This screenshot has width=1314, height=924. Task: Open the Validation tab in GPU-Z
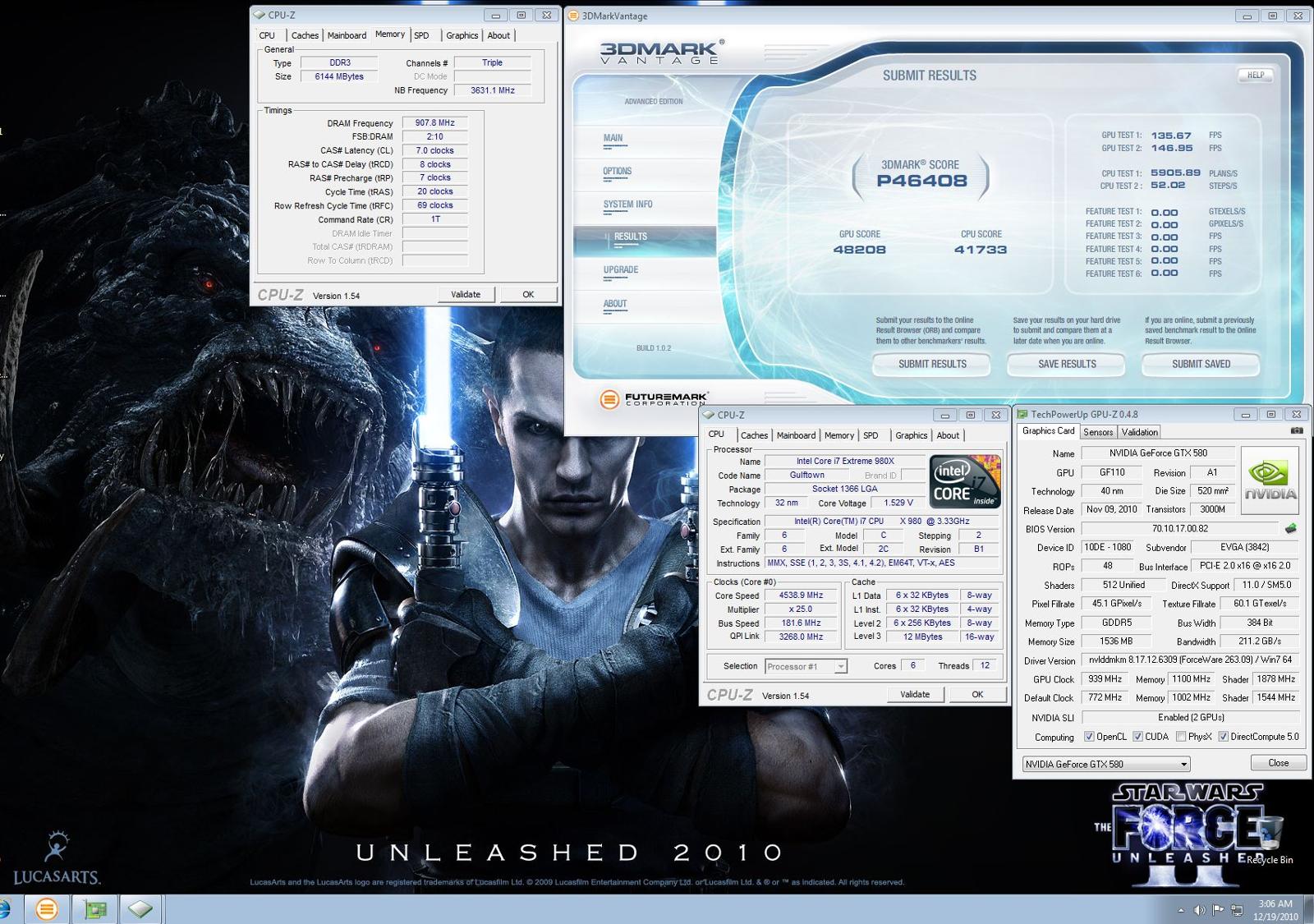click(1139, 432)
